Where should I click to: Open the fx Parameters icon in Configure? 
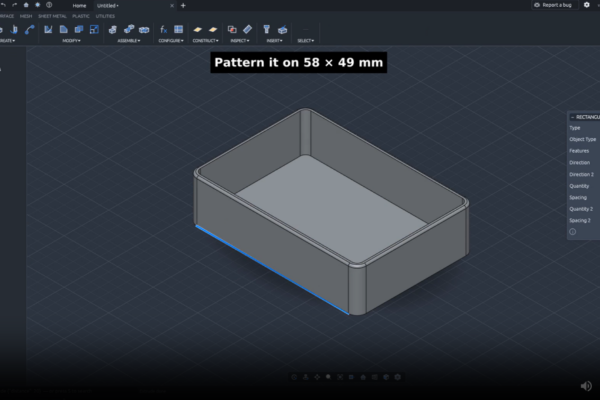tap(163, 29)
